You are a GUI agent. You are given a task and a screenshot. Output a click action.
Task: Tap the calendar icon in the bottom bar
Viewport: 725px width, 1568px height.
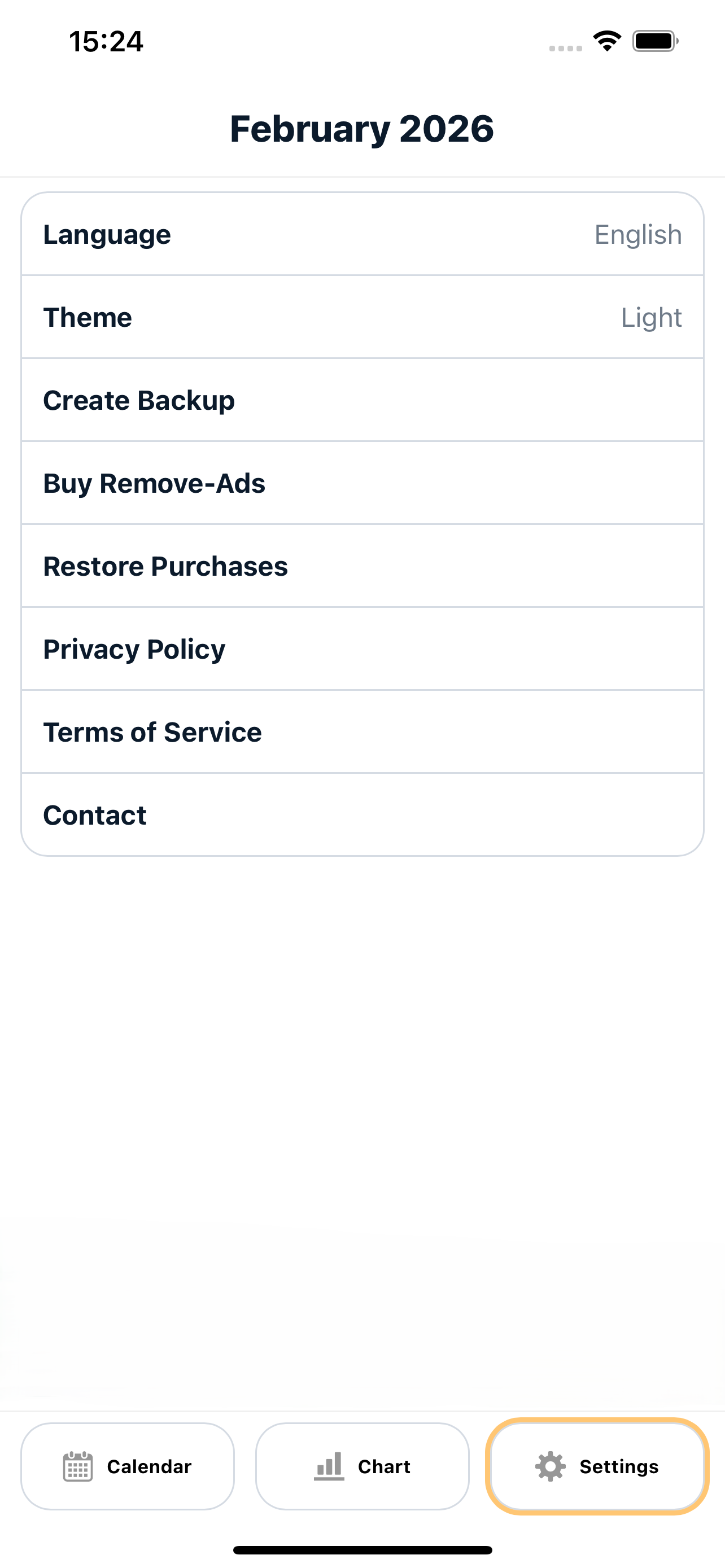click(x=78, y=1466)
